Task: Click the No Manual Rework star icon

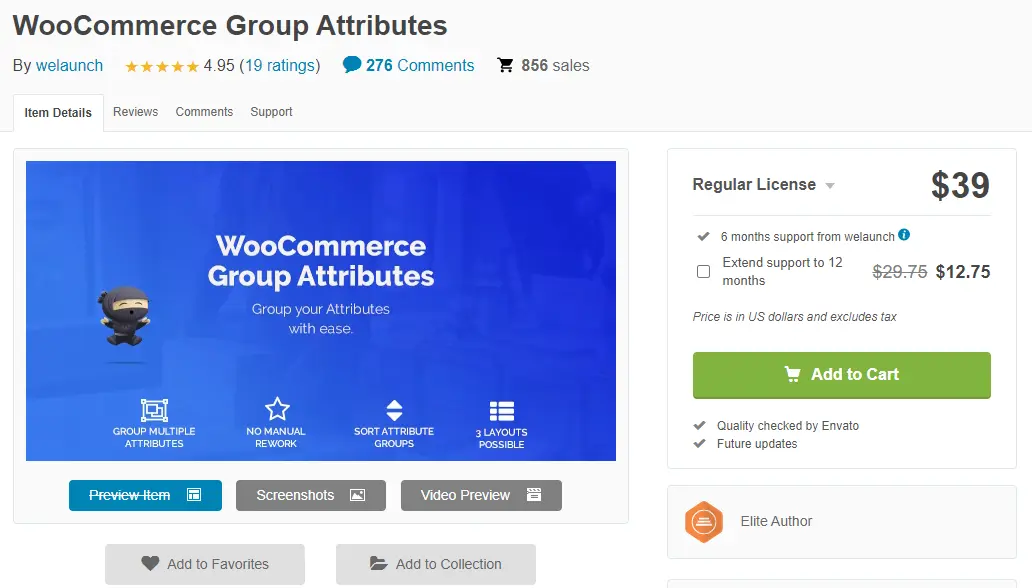Action: [277, 409]
